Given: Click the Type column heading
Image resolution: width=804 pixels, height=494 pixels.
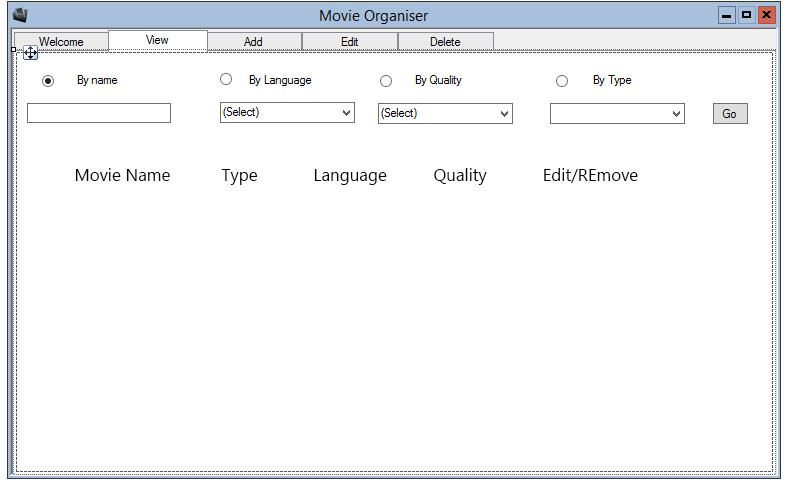Looking at the screenshot, I should [239, 175].
